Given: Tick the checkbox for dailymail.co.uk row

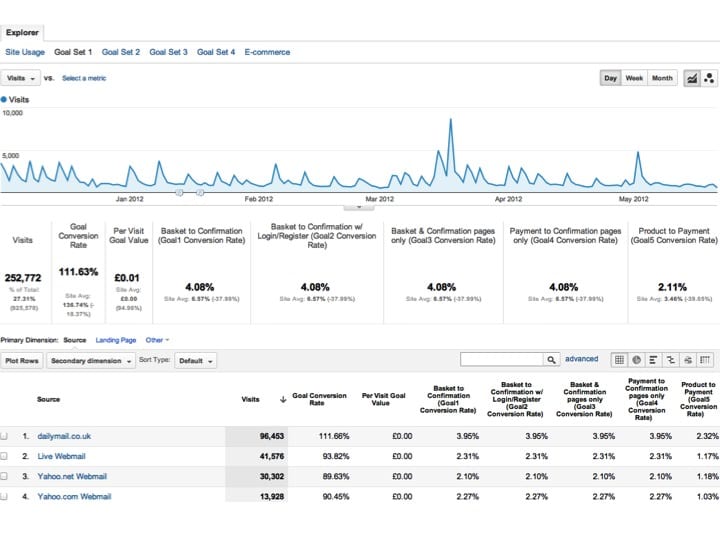Looking at the screenshot, I should pyautogui.click(x=6, y=437).
